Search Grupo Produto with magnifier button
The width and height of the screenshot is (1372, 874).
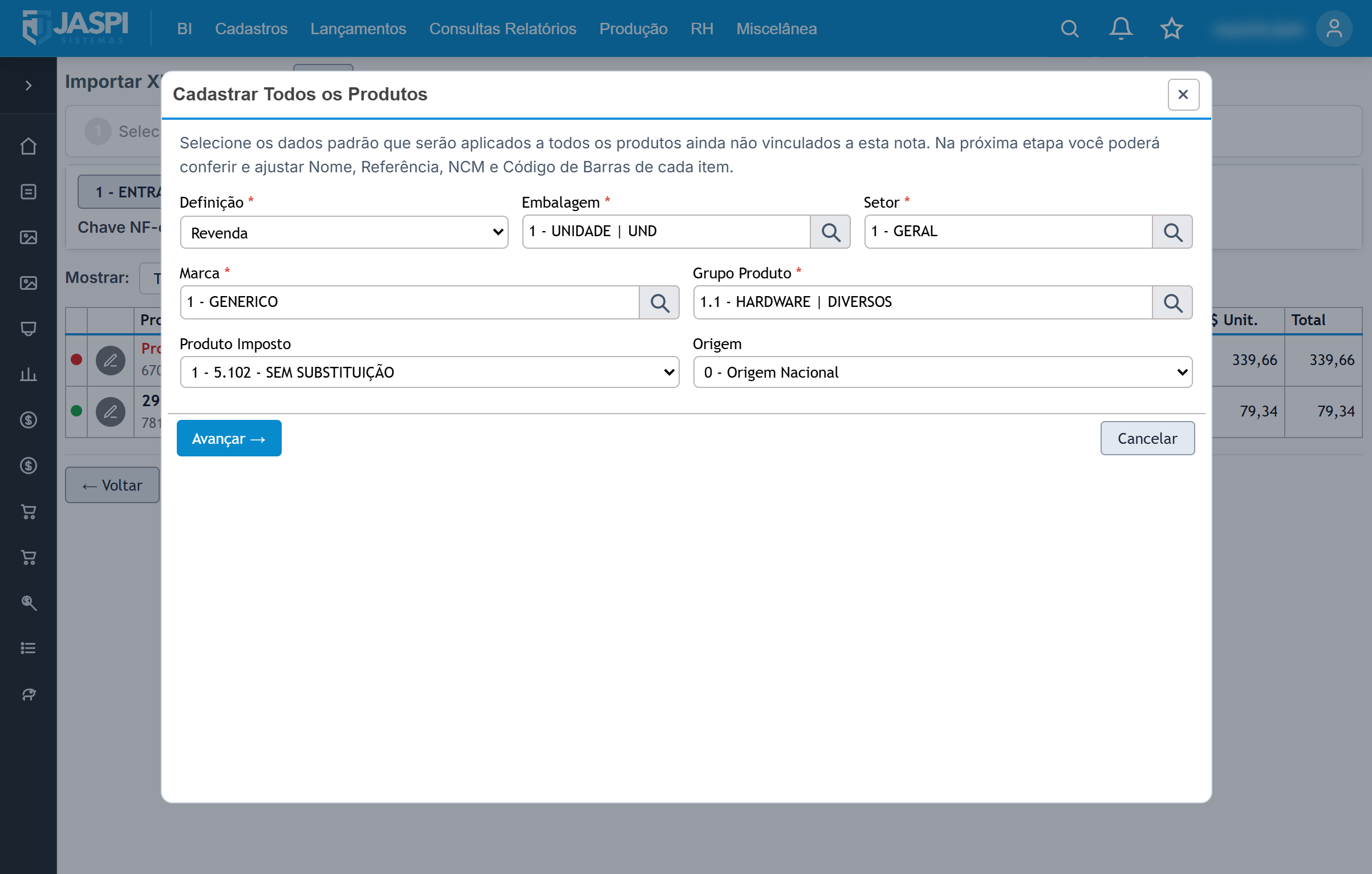[1172, 302]
